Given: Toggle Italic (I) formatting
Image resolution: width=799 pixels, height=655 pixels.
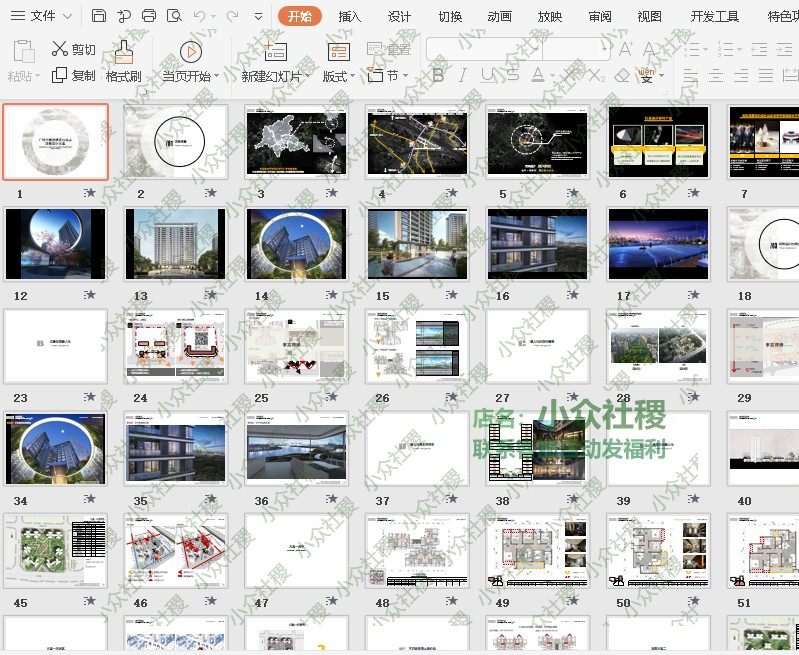Looking at the screenshot, I should tap(462, 75).
